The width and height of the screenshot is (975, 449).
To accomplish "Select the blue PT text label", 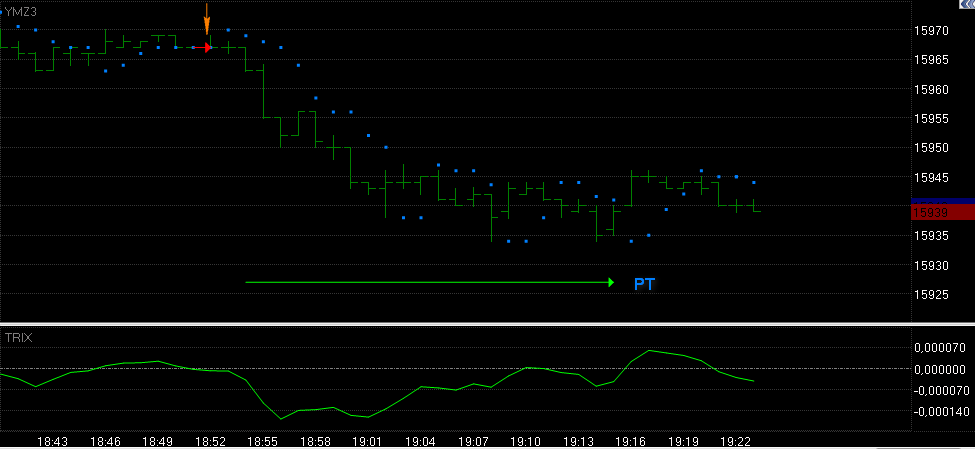I will (645, 284).
